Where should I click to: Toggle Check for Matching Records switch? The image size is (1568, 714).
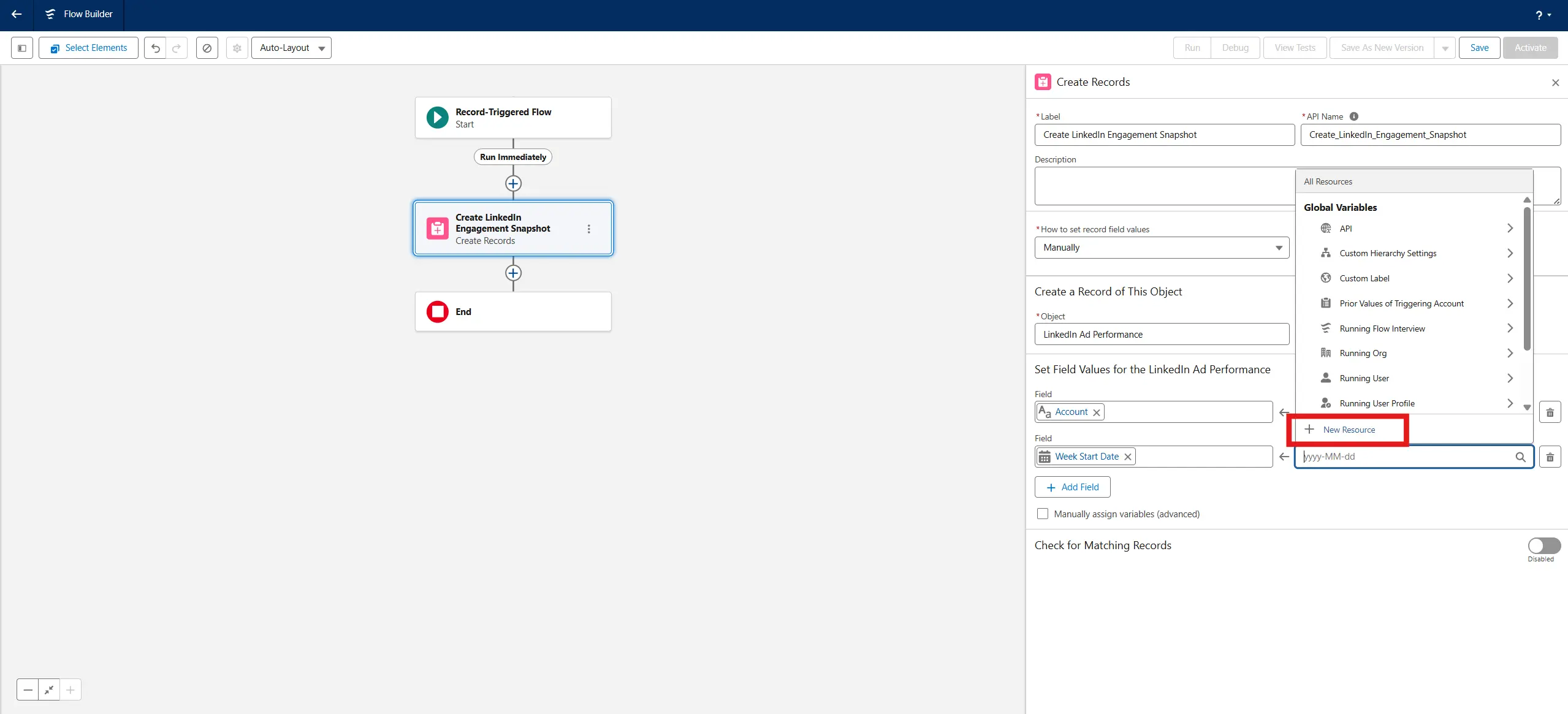[x=1543, y=545]
